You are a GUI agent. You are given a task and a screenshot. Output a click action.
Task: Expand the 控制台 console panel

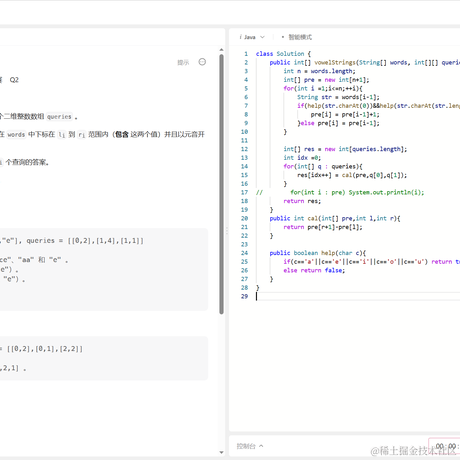tap(250, 446)
